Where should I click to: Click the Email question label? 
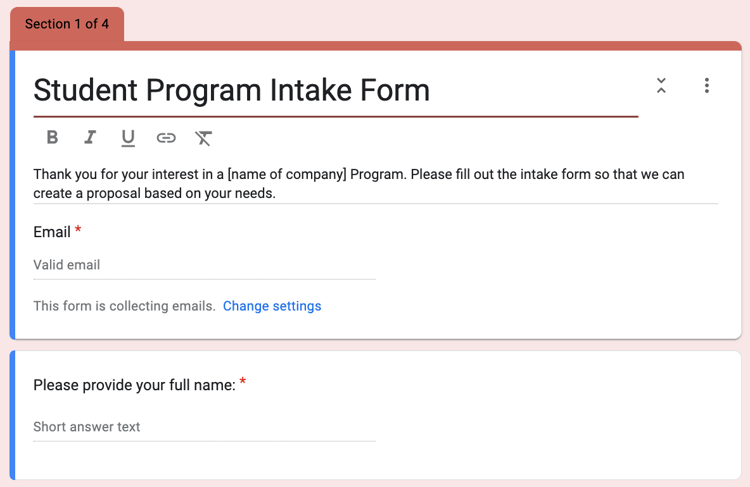(52, 232)
